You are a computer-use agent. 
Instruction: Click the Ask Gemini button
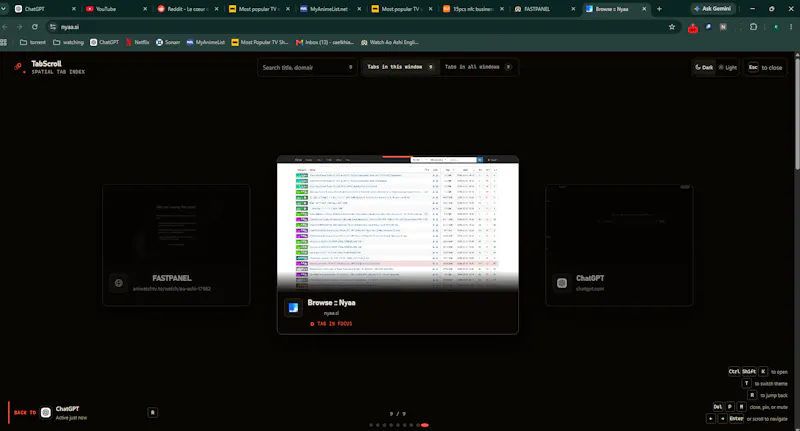click(x=712, y=9)
